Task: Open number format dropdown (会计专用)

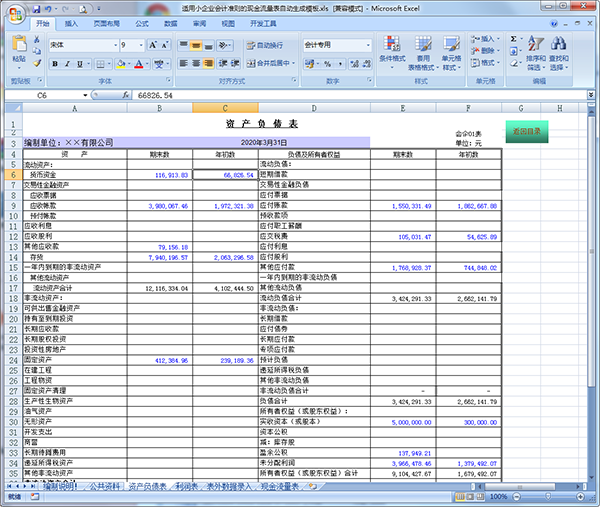Action: coord(368,45)
